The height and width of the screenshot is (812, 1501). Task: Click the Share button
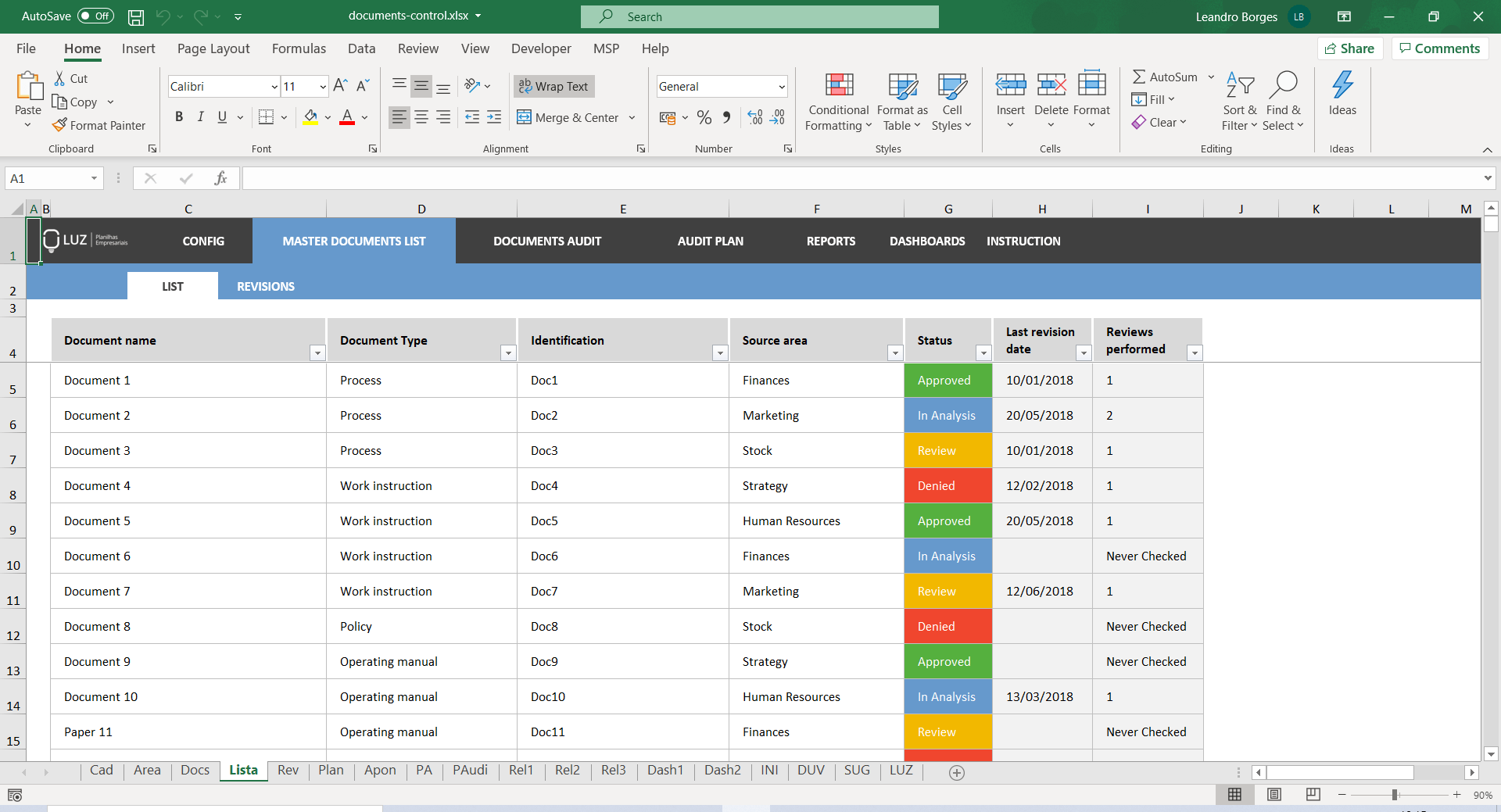pos(1351,48)
